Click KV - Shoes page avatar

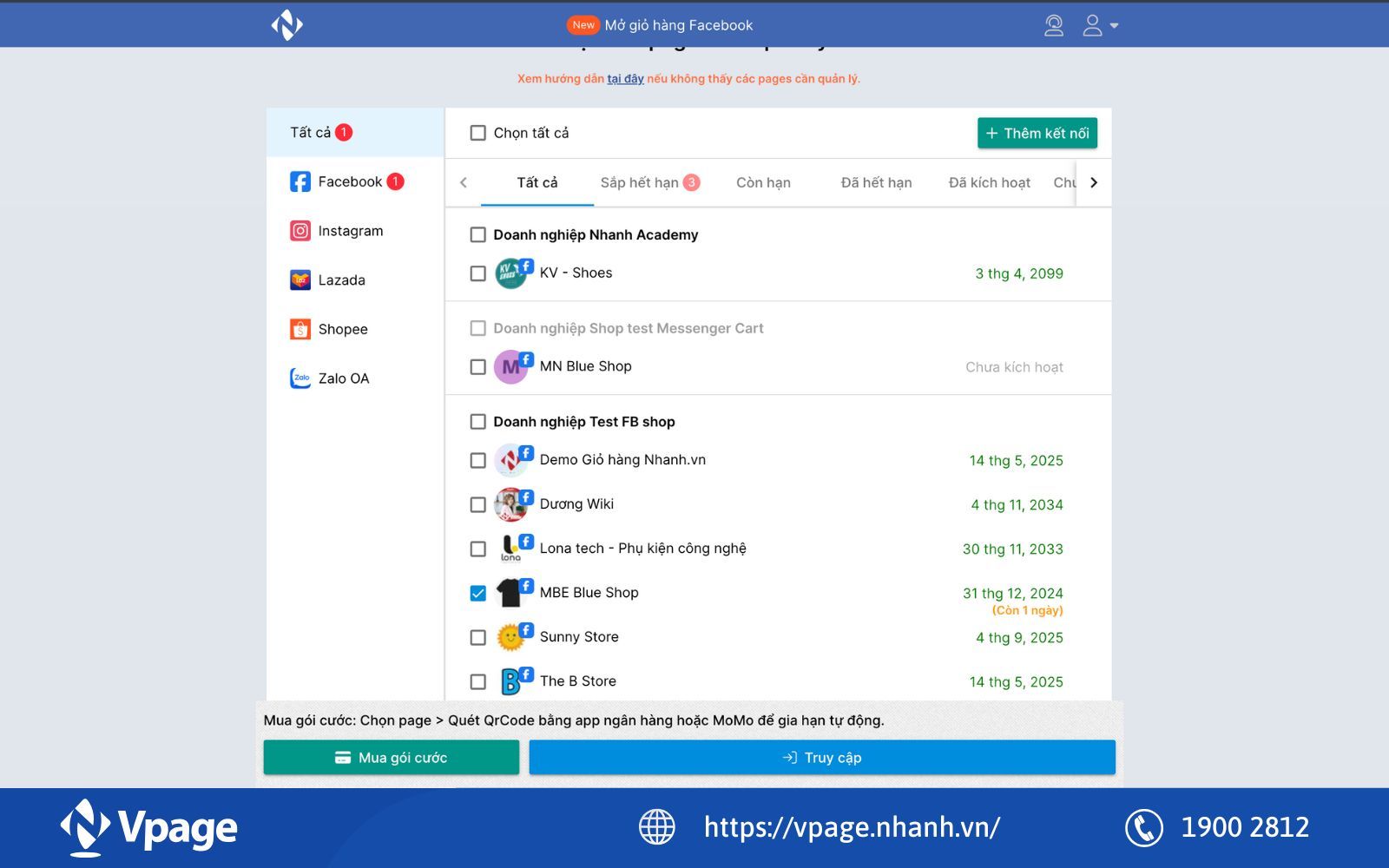pos(510,273)
